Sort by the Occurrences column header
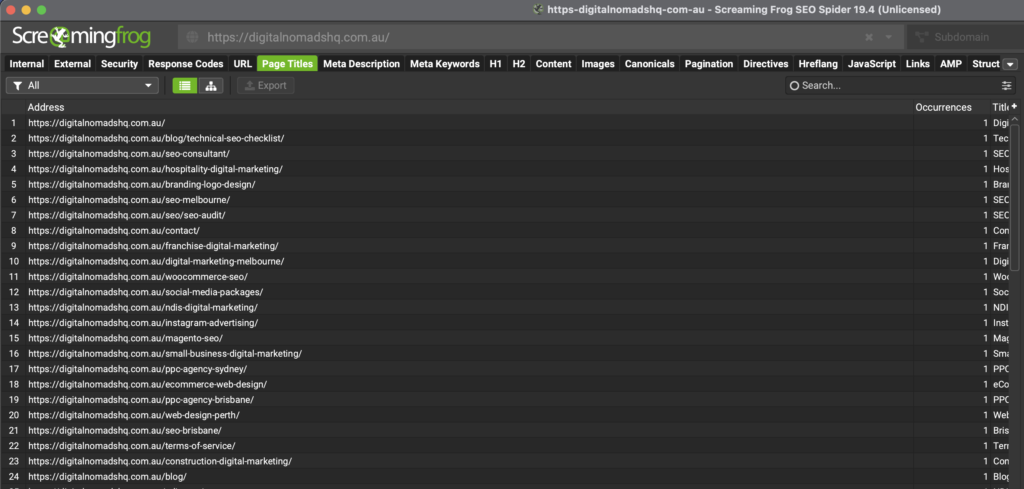This screenshot has height=489, width=1024. [943, 107]
